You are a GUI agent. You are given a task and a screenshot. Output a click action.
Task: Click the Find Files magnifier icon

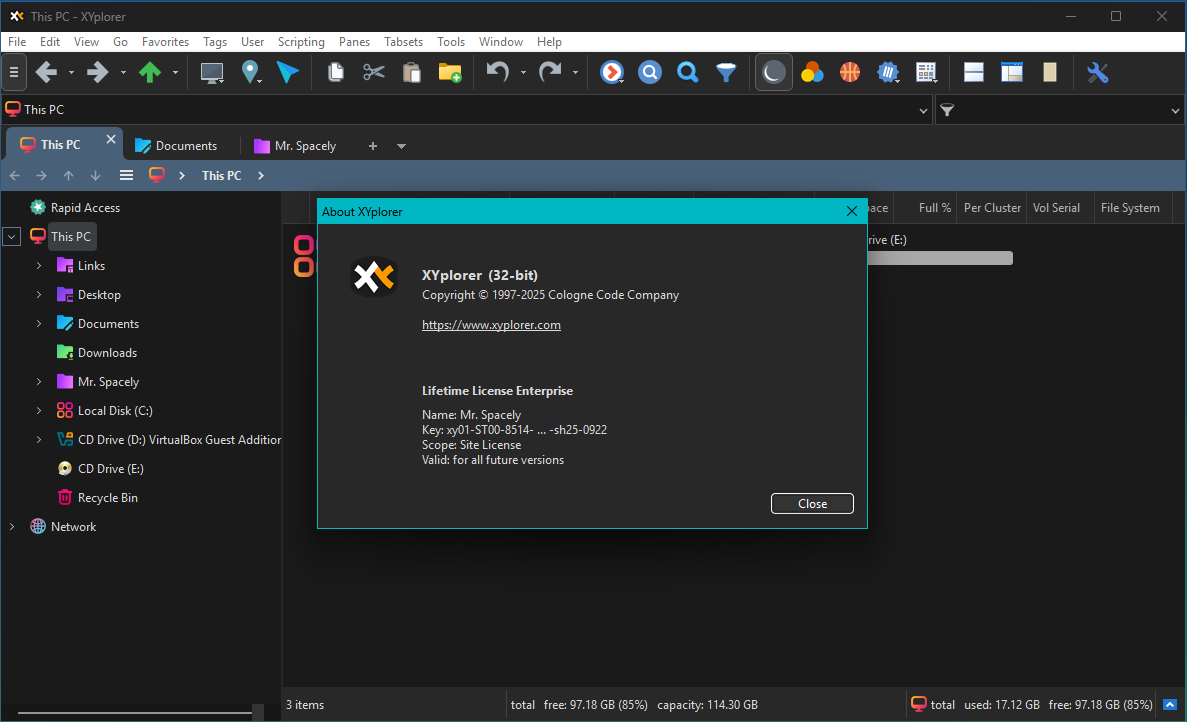687,73
